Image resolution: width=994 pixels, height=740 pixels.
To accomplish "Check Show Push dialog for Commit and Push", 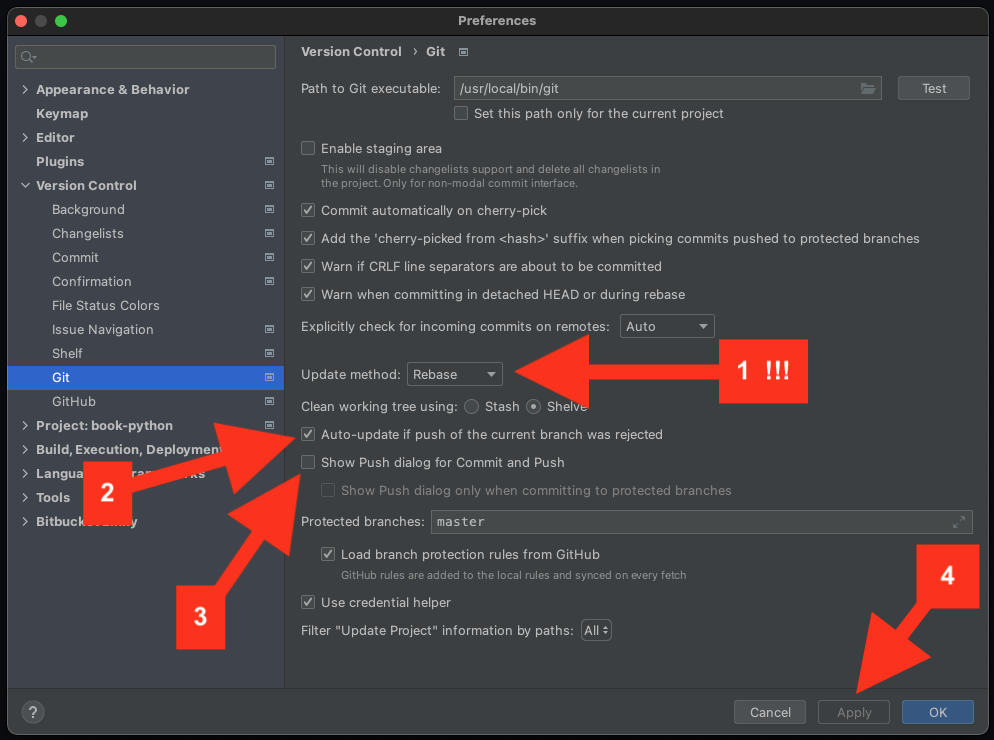I will click(x=308, y=462).
